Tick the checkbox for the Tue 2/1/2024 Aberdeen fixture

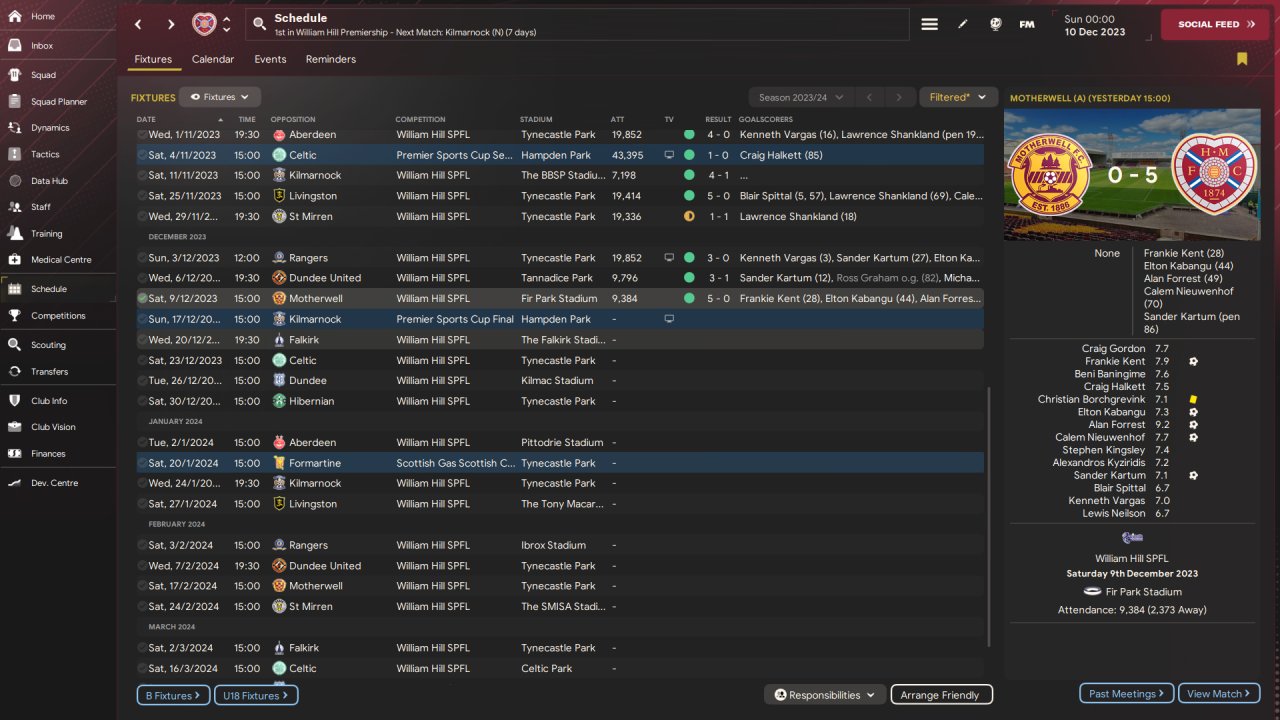pyautogui.click(x=142, y=442)
